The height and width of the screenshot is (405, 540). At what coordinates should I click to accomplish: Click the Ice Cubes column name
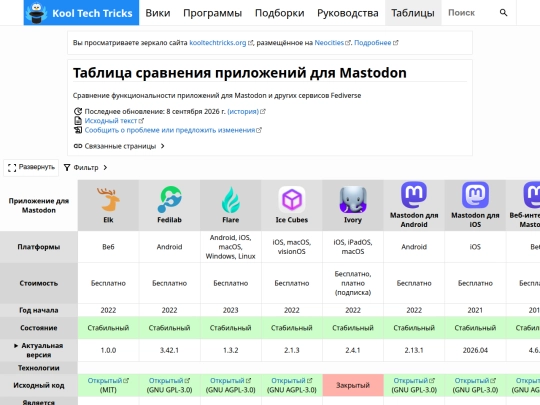click(x=292, y=220)
